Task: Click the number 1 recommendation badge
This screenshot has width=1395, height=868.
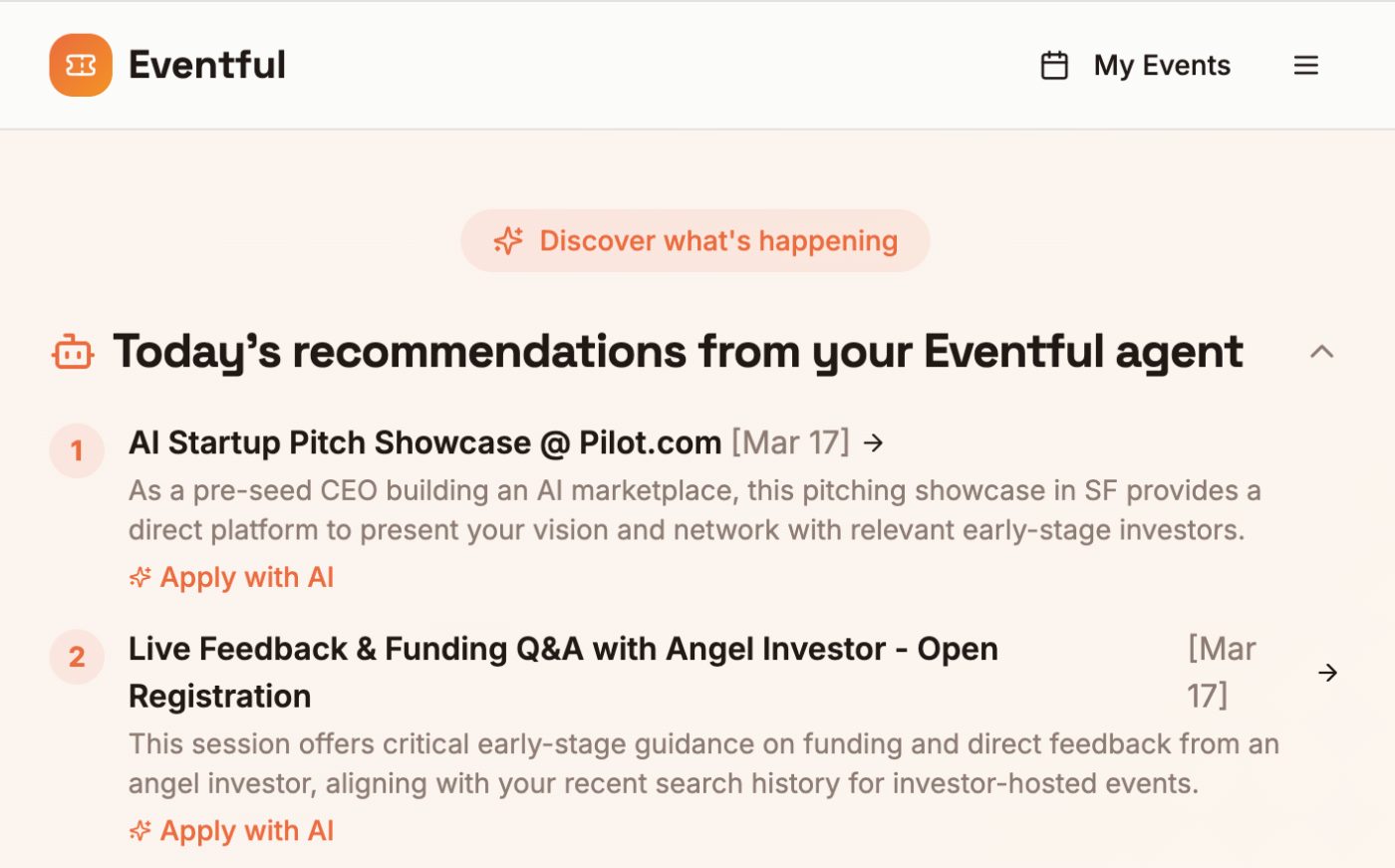Action: click(x=77, y=451)
